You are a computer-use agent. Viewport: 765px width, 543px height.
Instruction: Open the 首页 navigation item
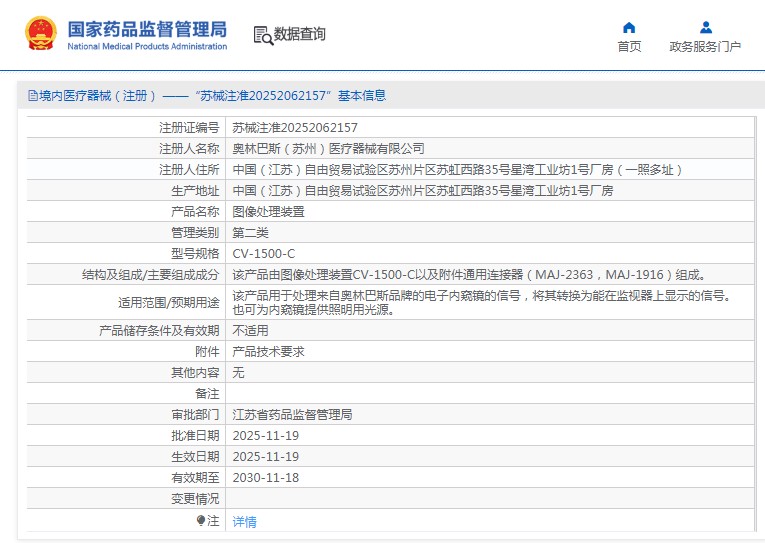[x=629, y=46]
